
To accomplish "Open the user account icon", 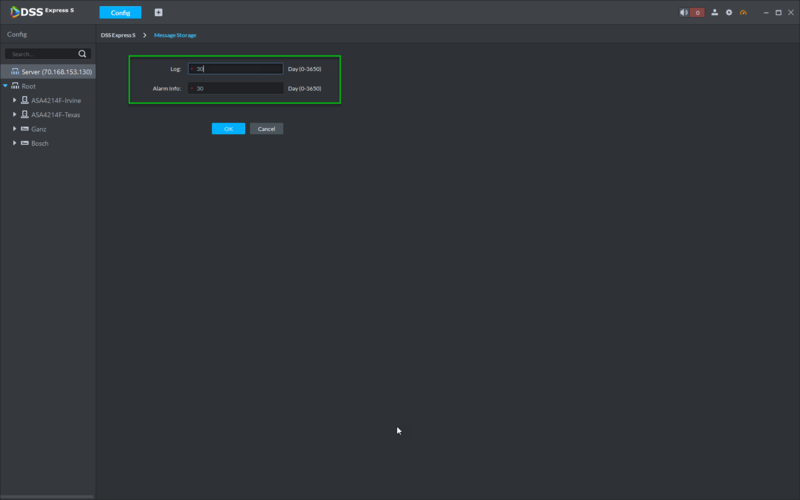I will pyautogui.click(x=714, y=12).
